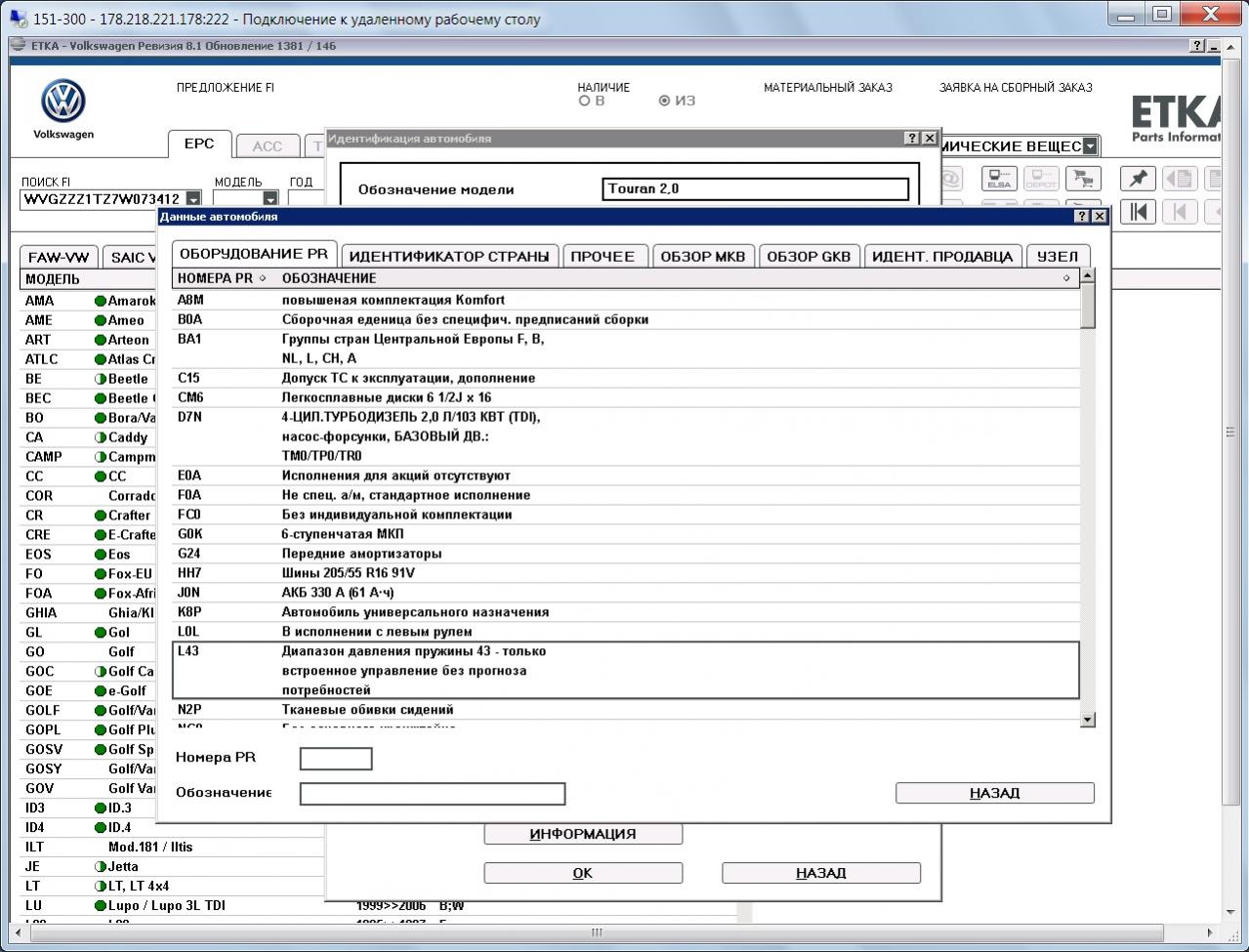Click green status dot beside Eos
Viewport: 1249px width, 952px height.
point(100,555)
